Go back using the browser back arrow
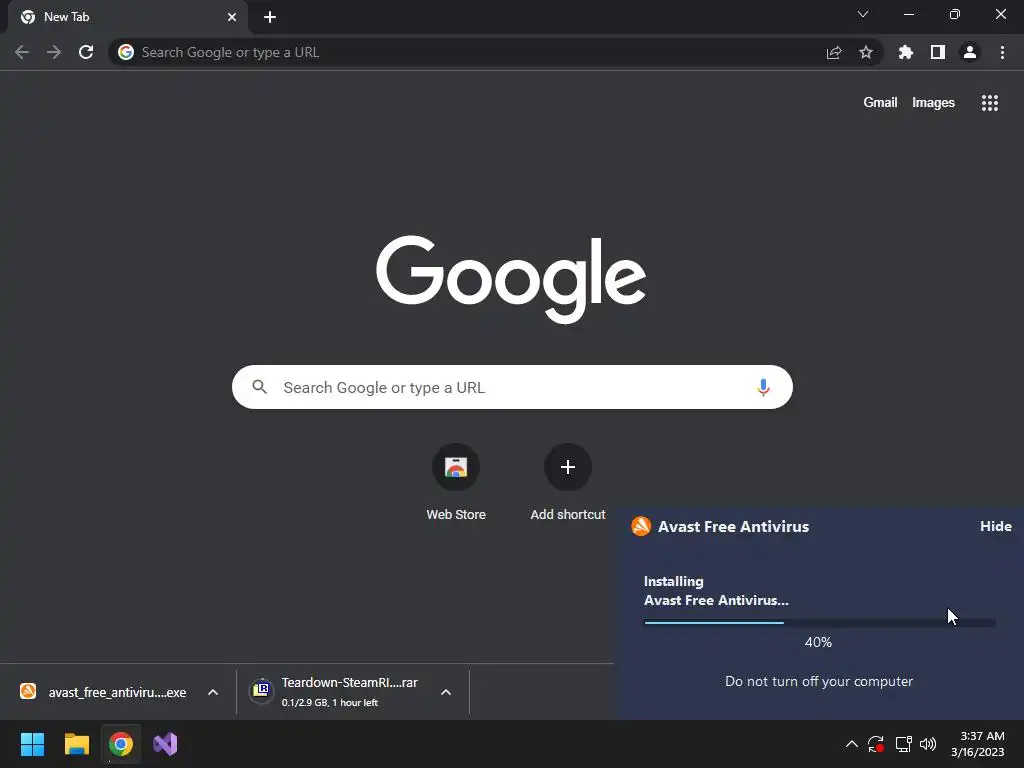This screenshot has height=768, width=1024. coord(22,52)
